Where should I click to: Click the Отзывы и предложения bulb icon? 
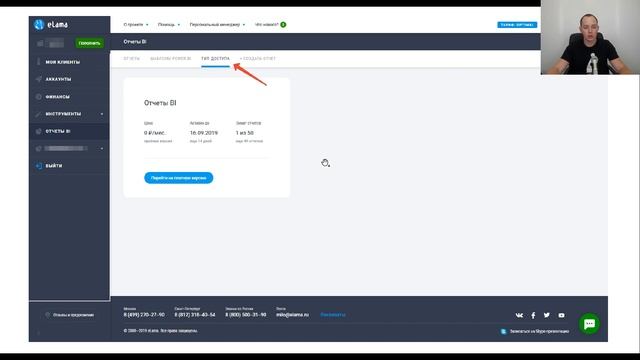pos(47,315)
